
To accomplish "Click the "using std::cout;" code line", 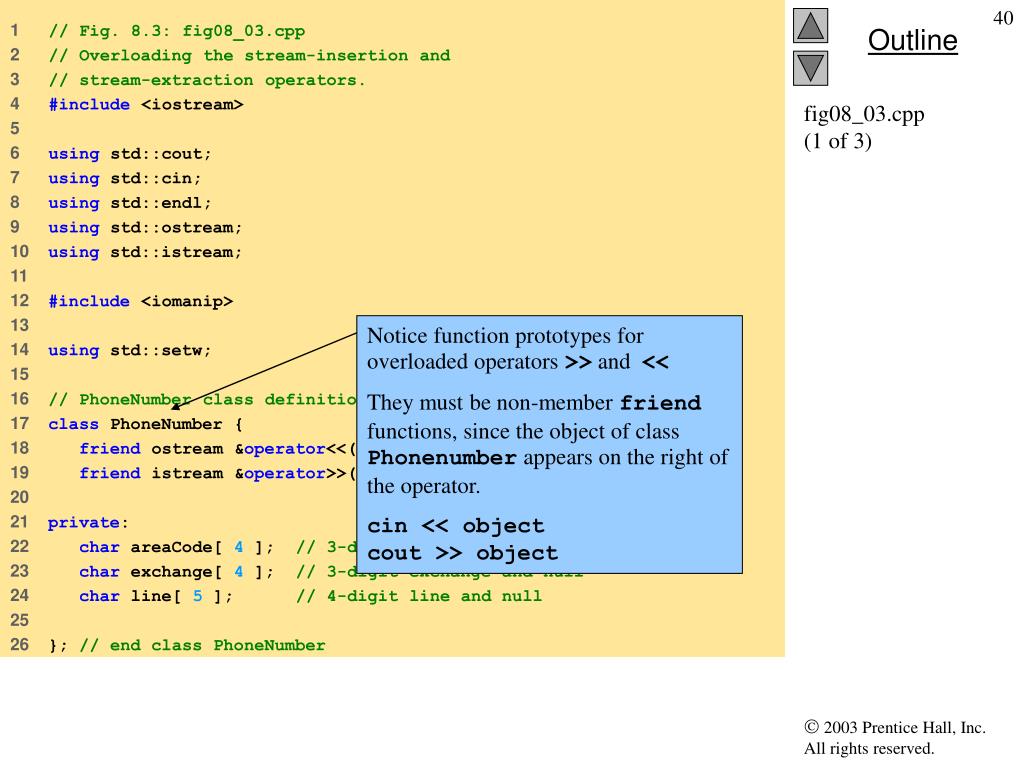I will [130, 154].
